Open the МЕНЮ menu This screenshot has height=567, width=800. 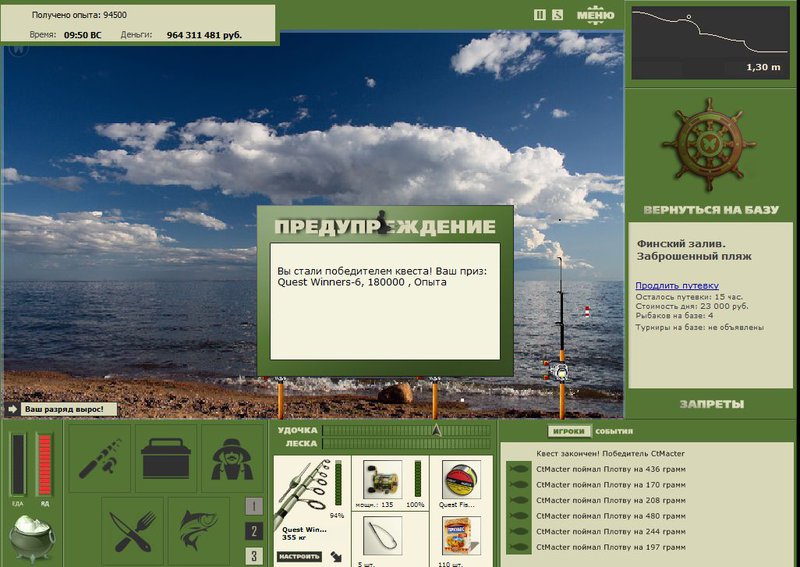[595, 15]
